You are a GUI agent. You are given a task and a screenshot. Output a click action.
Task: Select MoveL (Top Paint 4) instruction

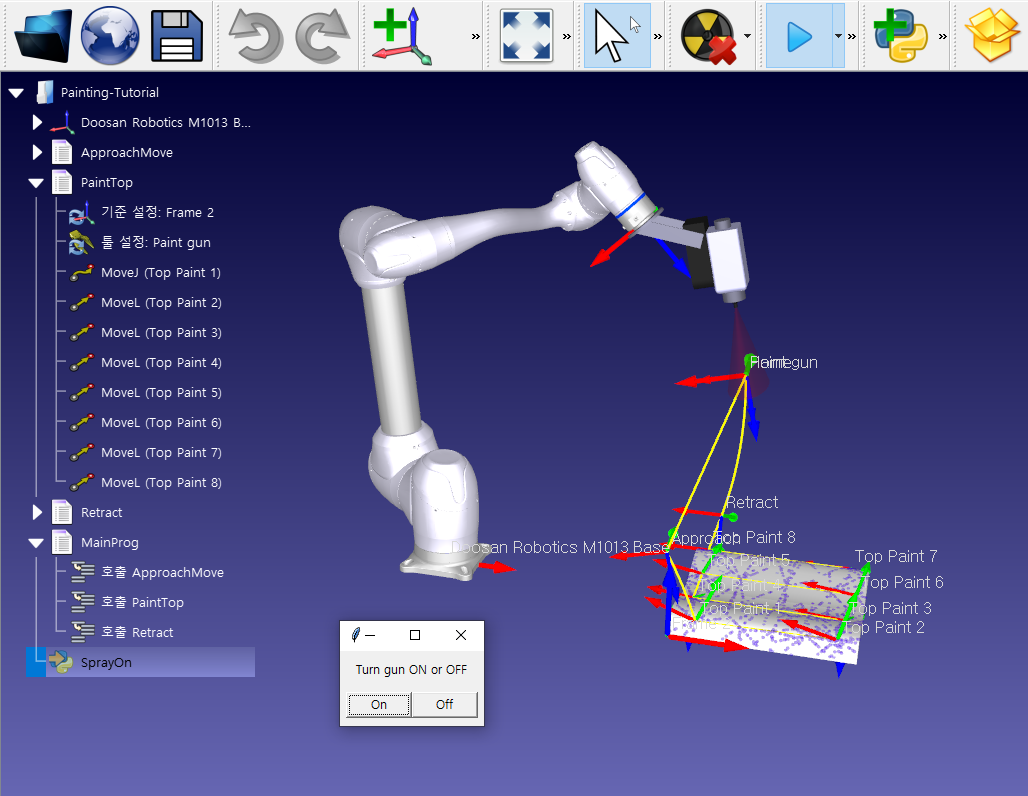(160, 363)
